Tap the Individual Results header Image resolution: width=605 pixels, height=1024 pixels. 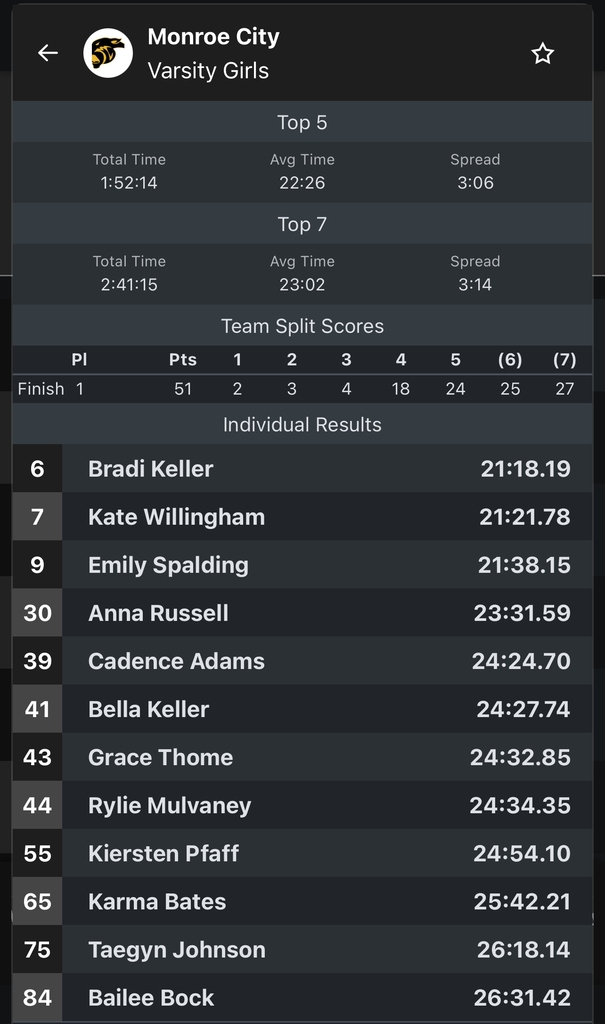pos(302,425)
